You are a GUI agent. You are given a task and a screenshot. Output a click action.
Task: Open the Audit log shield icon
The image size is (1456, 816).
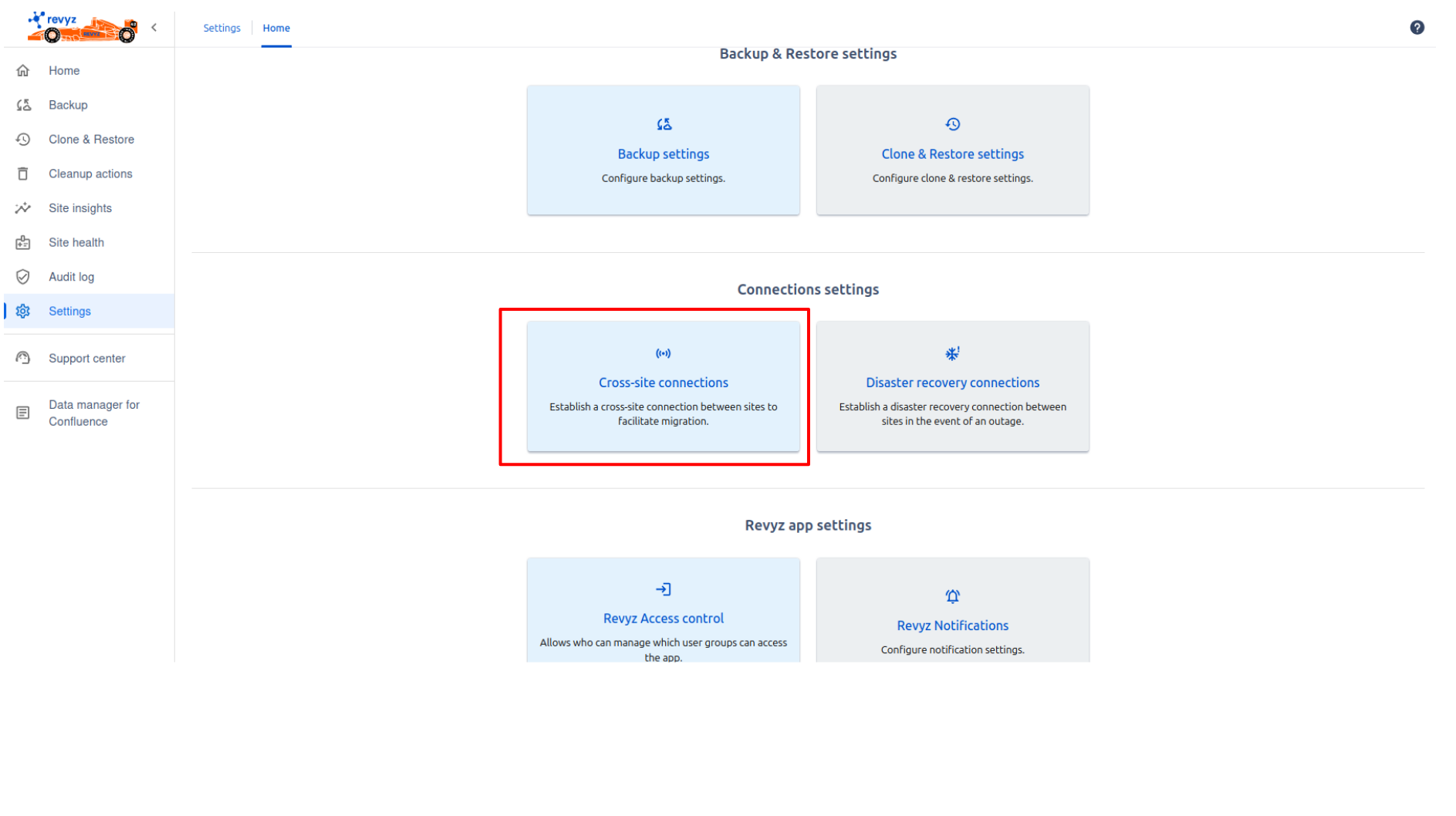[23, 277]
